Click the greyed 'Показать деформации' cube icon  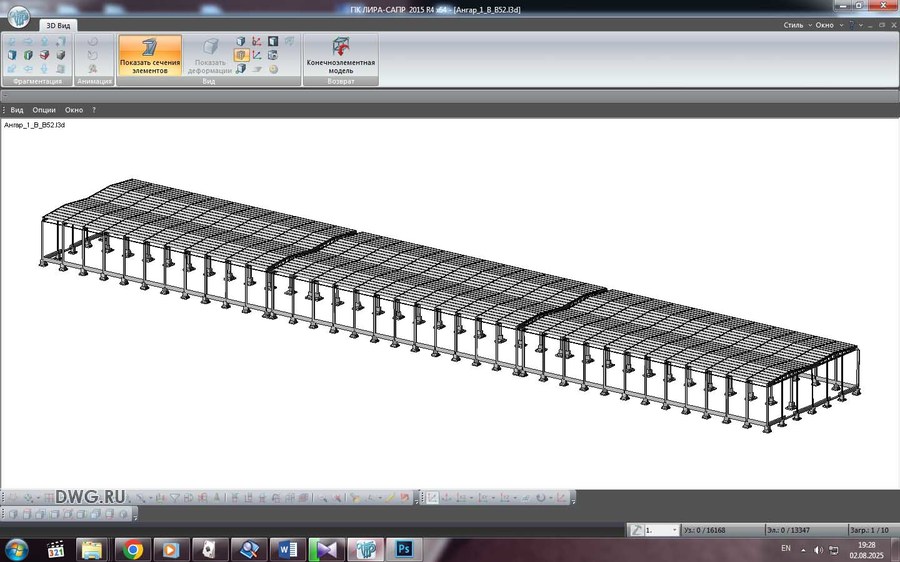210,46
